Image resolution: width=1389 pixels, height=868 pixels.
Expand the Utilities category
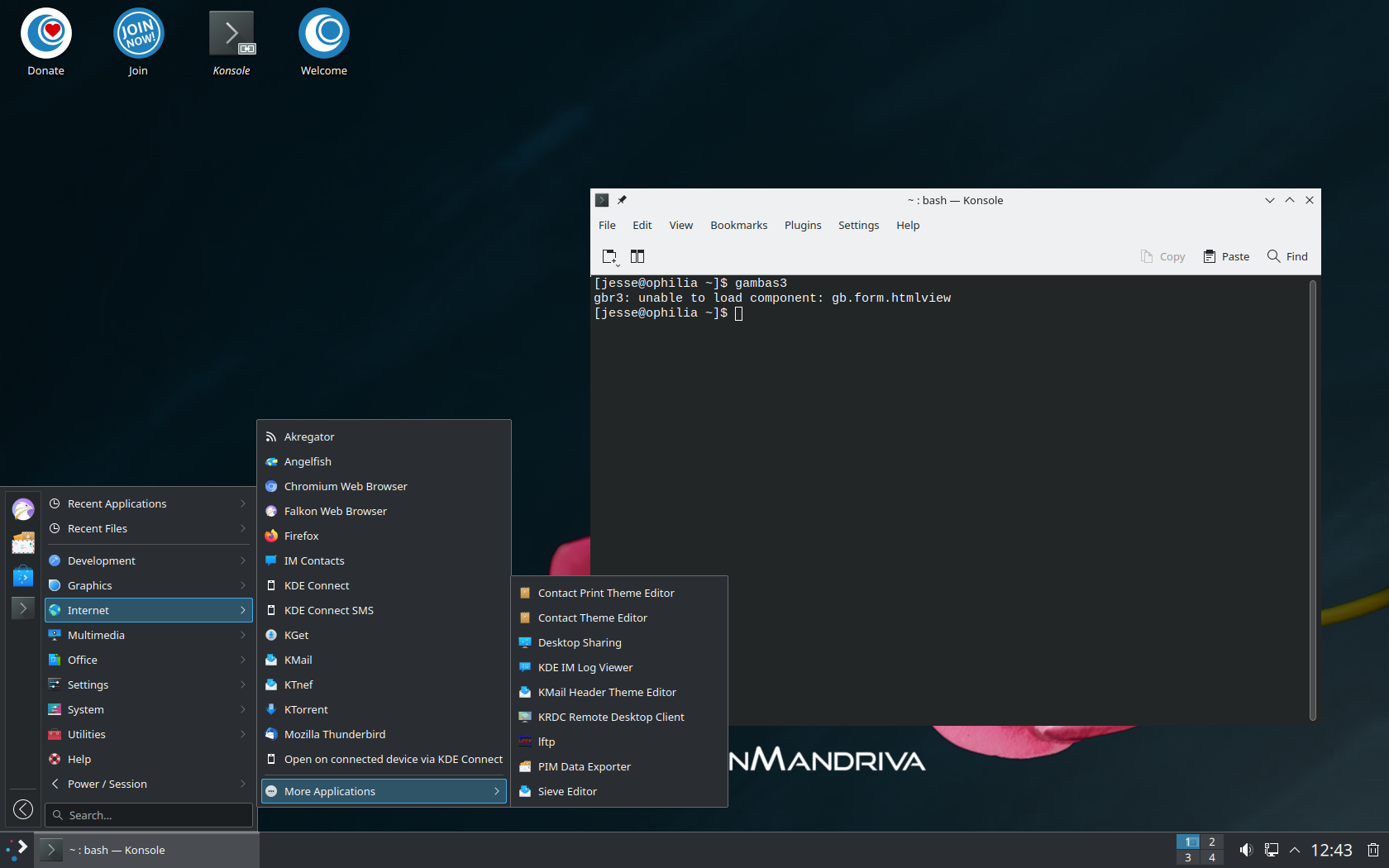[x=149, y=734]
